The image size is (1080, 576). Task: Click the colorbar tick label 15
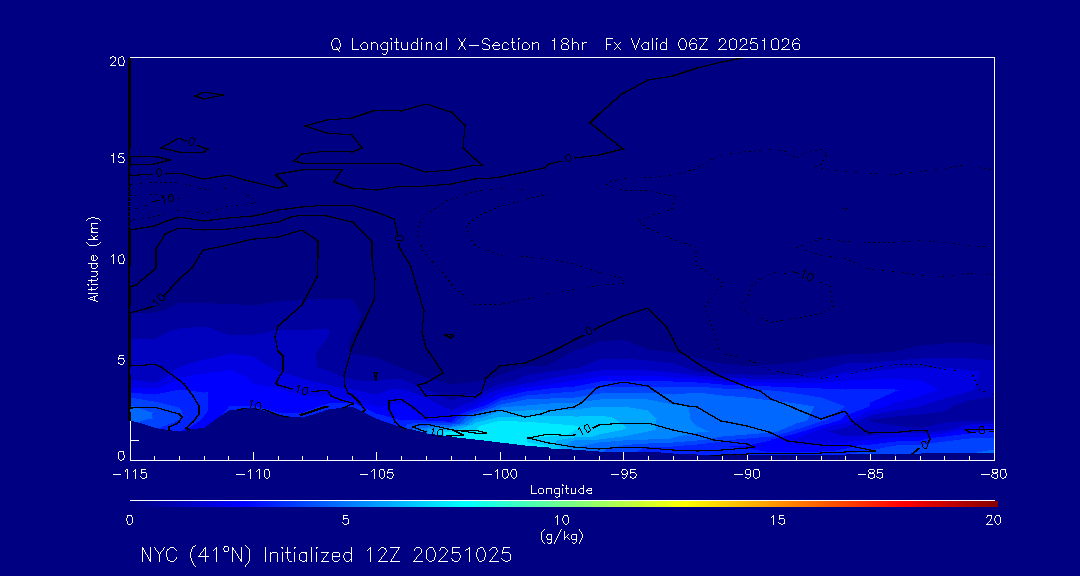click(x=777, y=520)
